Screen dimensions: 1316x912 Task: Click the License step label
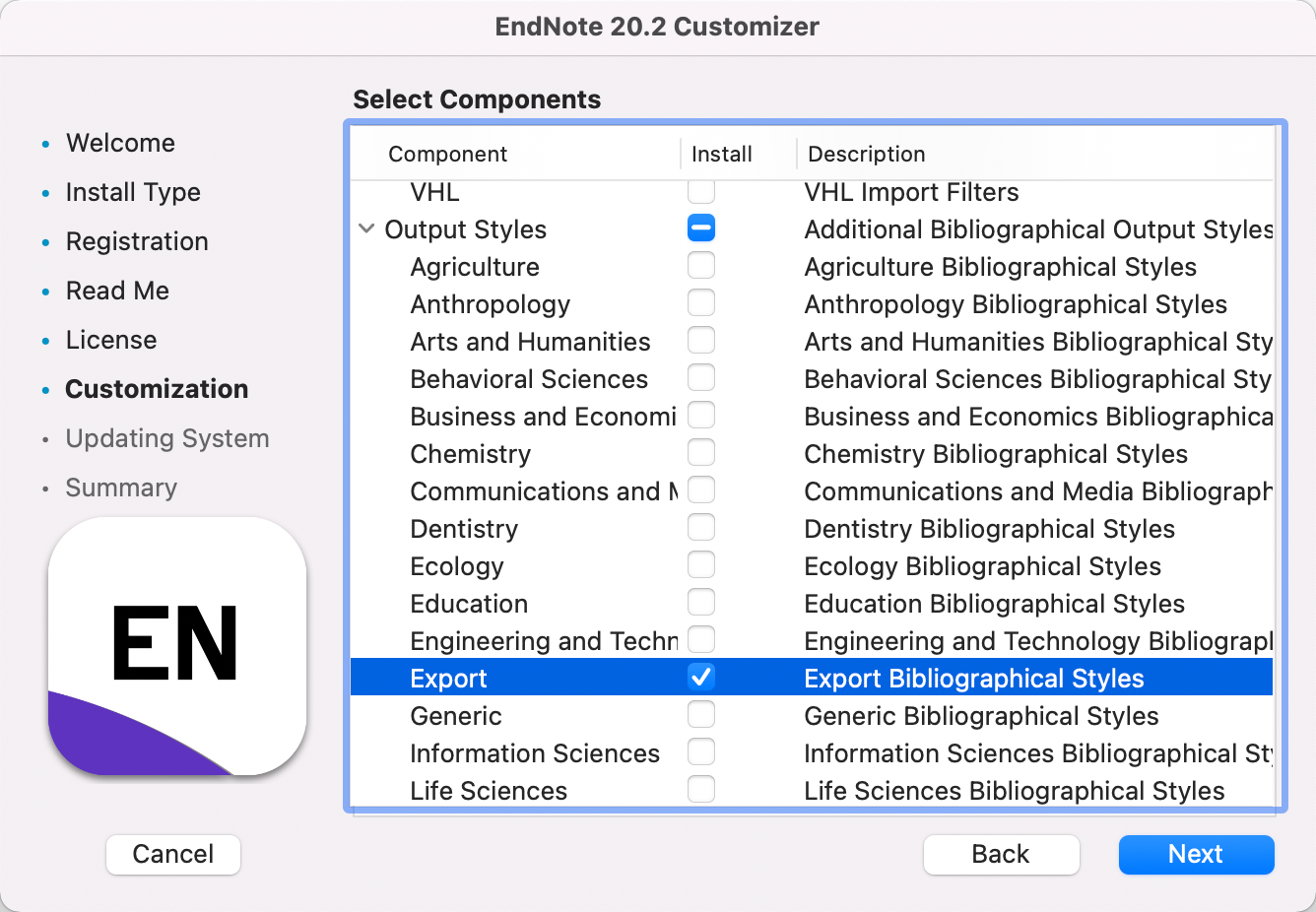111,340
